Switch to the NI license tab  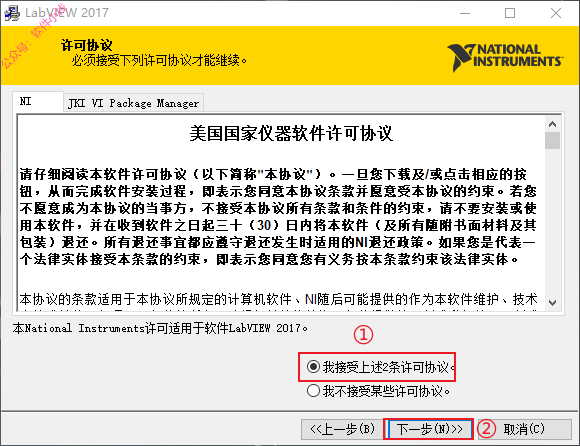coord(38,101)
